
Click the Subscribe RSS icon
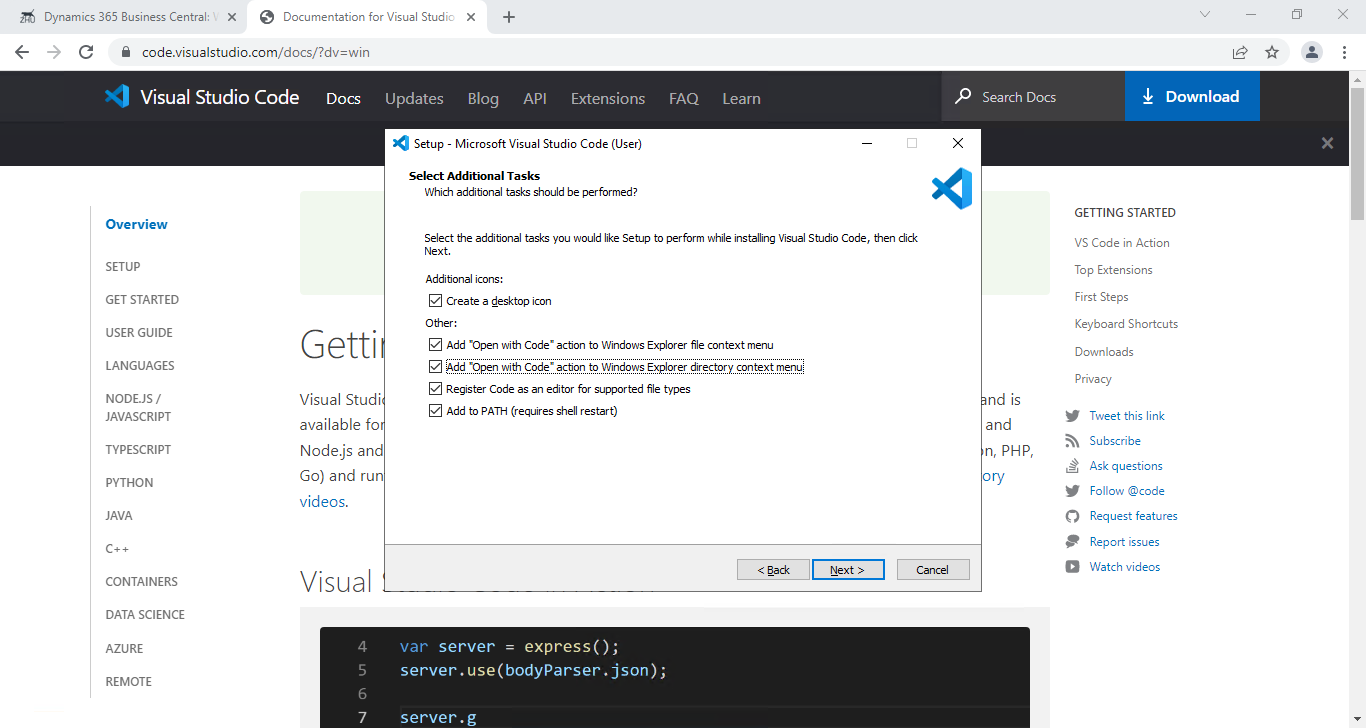pos(1072,440)
